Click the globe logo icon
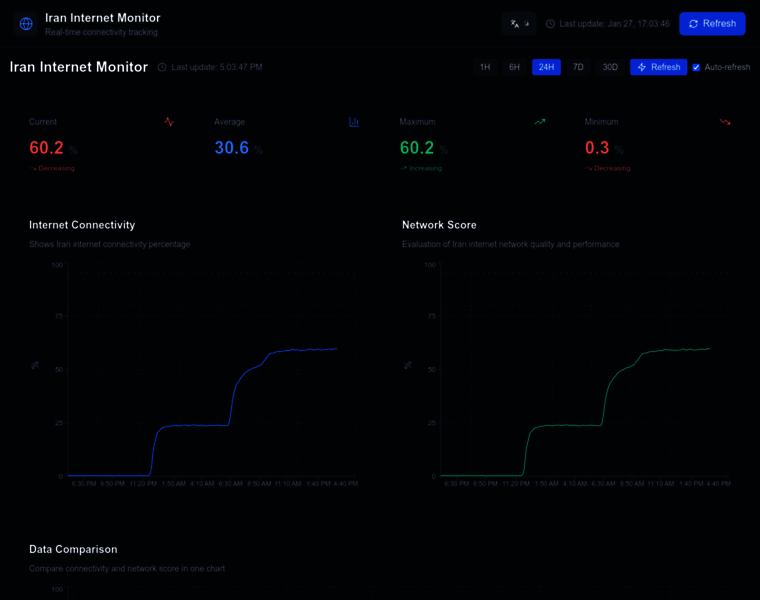 click(26, 24)
